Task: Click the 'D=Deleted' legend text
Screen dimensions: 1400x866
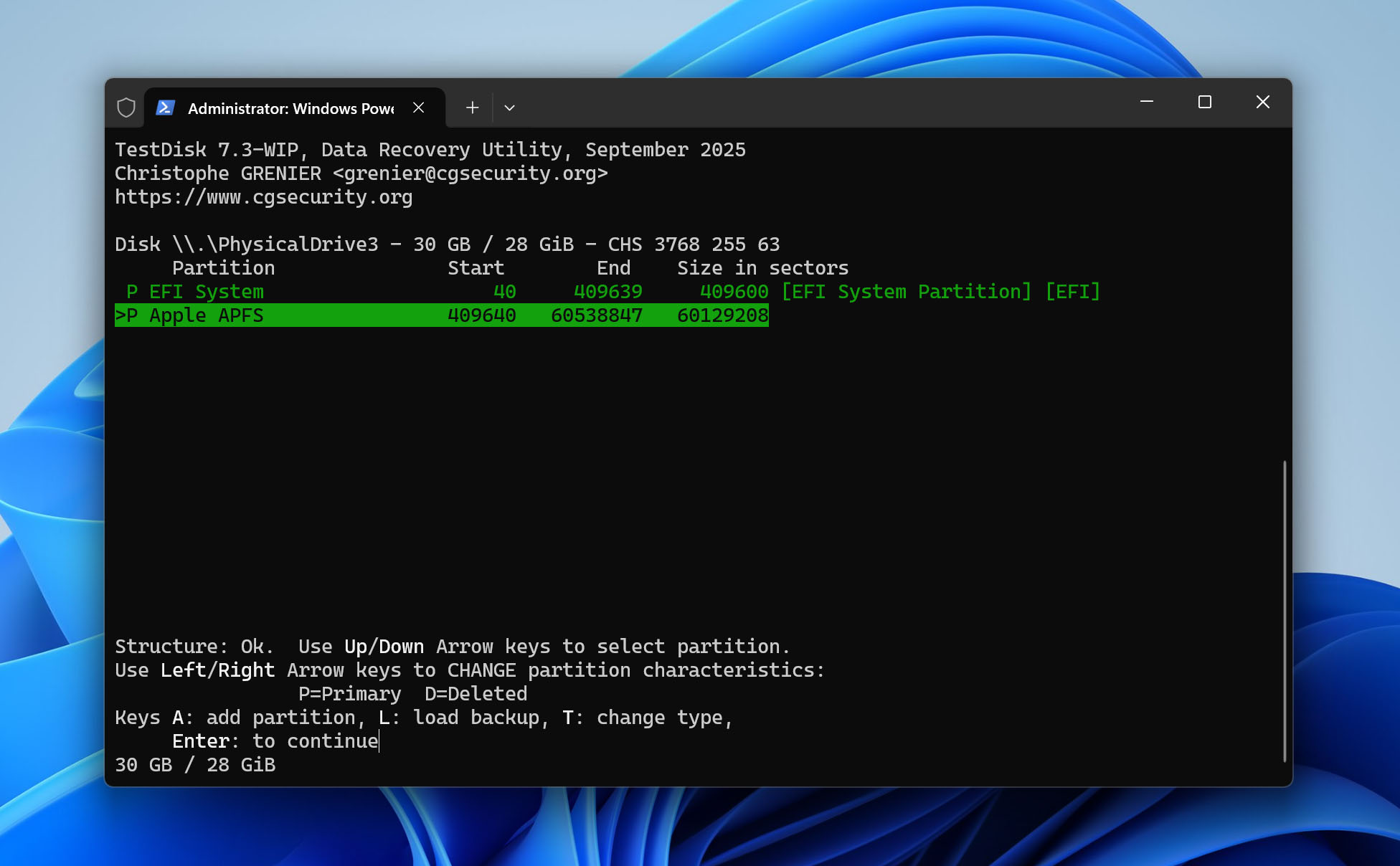Action: 476,694
